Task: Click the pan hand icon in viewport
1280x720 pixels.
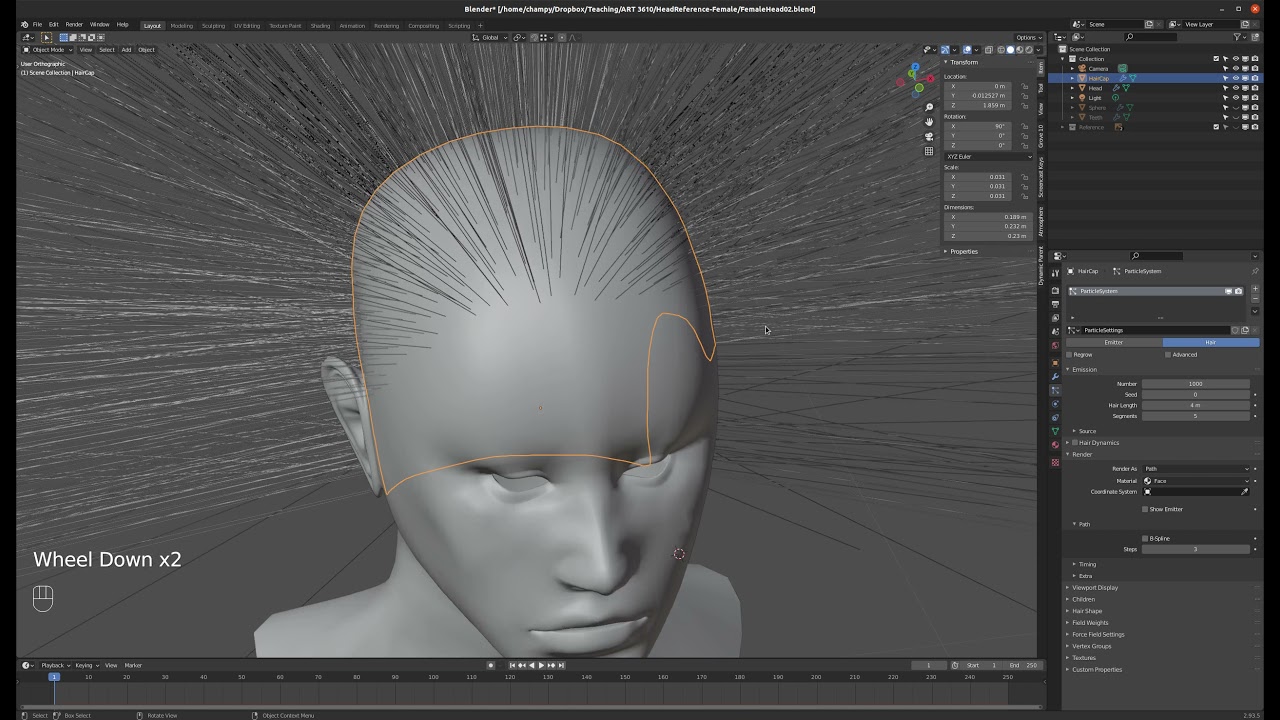Action: [929, 122]
